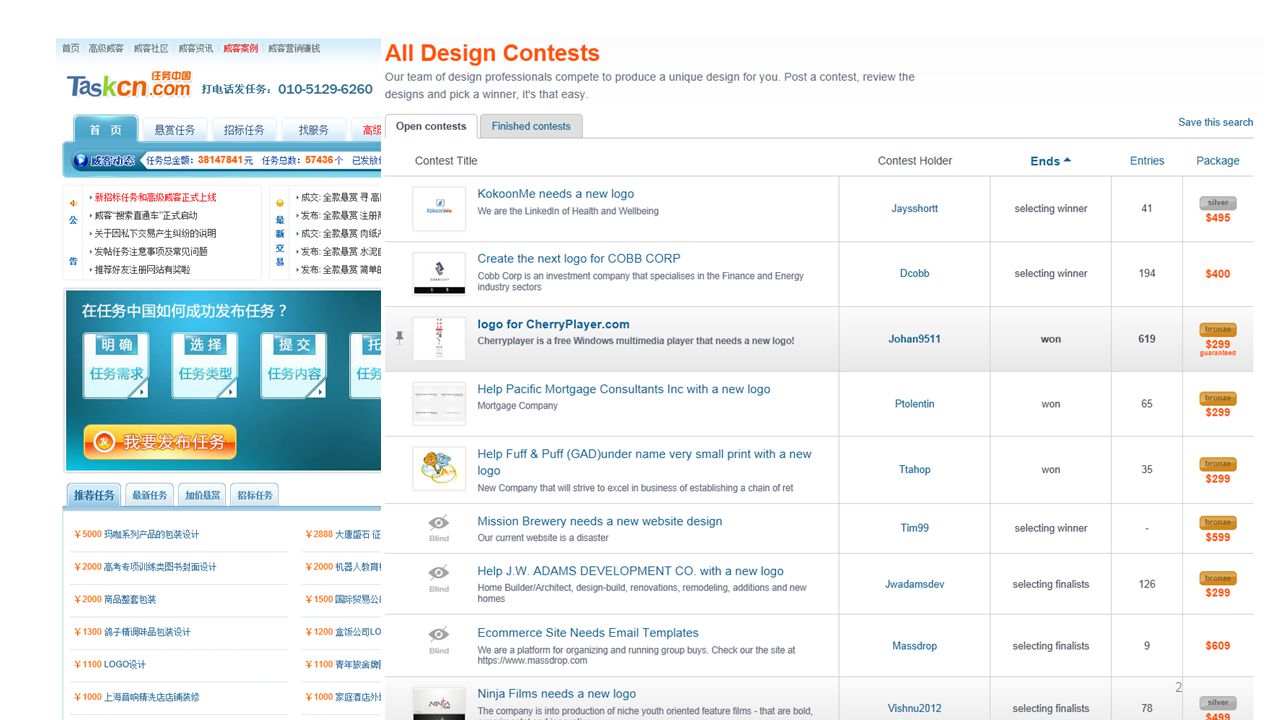This screenshot has height=720, width=1280.
Task: Click the 选择 任务类型 step card
Action: point(205,366)
